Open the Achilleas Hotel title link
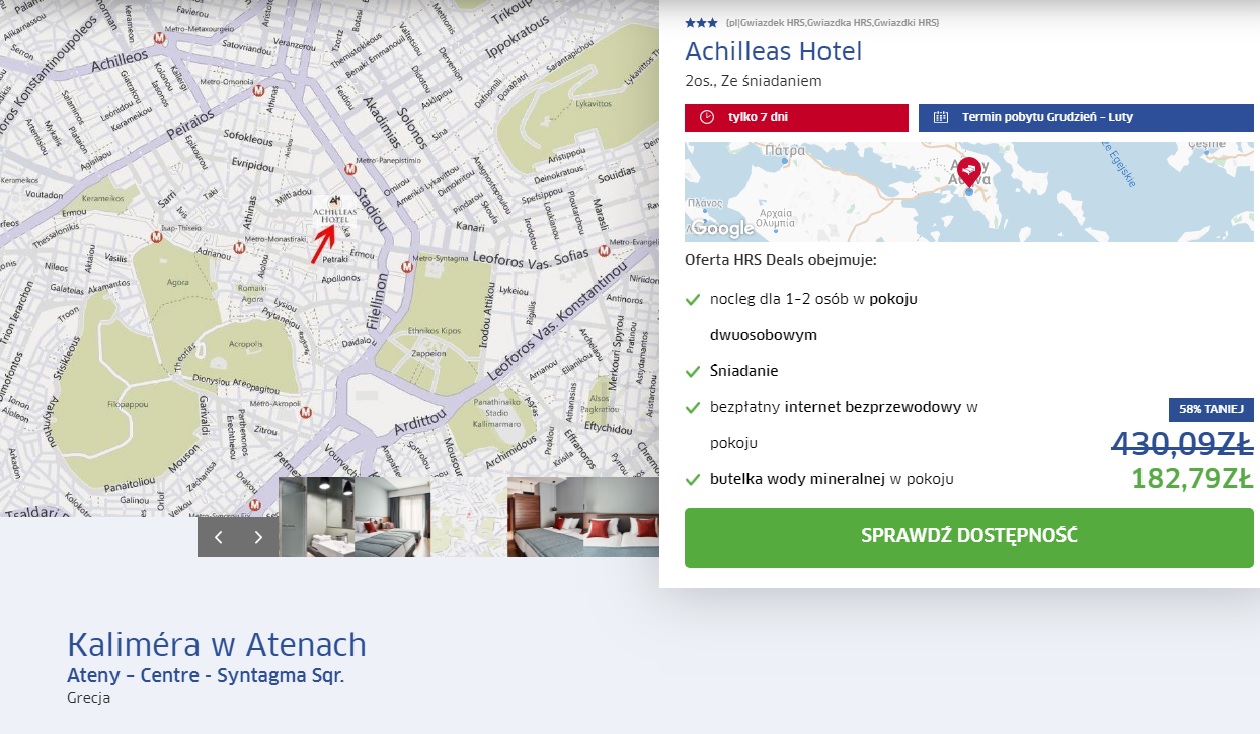Image resolution: width=1260 pixels, height=734 pixels. [x=774, y=51]
